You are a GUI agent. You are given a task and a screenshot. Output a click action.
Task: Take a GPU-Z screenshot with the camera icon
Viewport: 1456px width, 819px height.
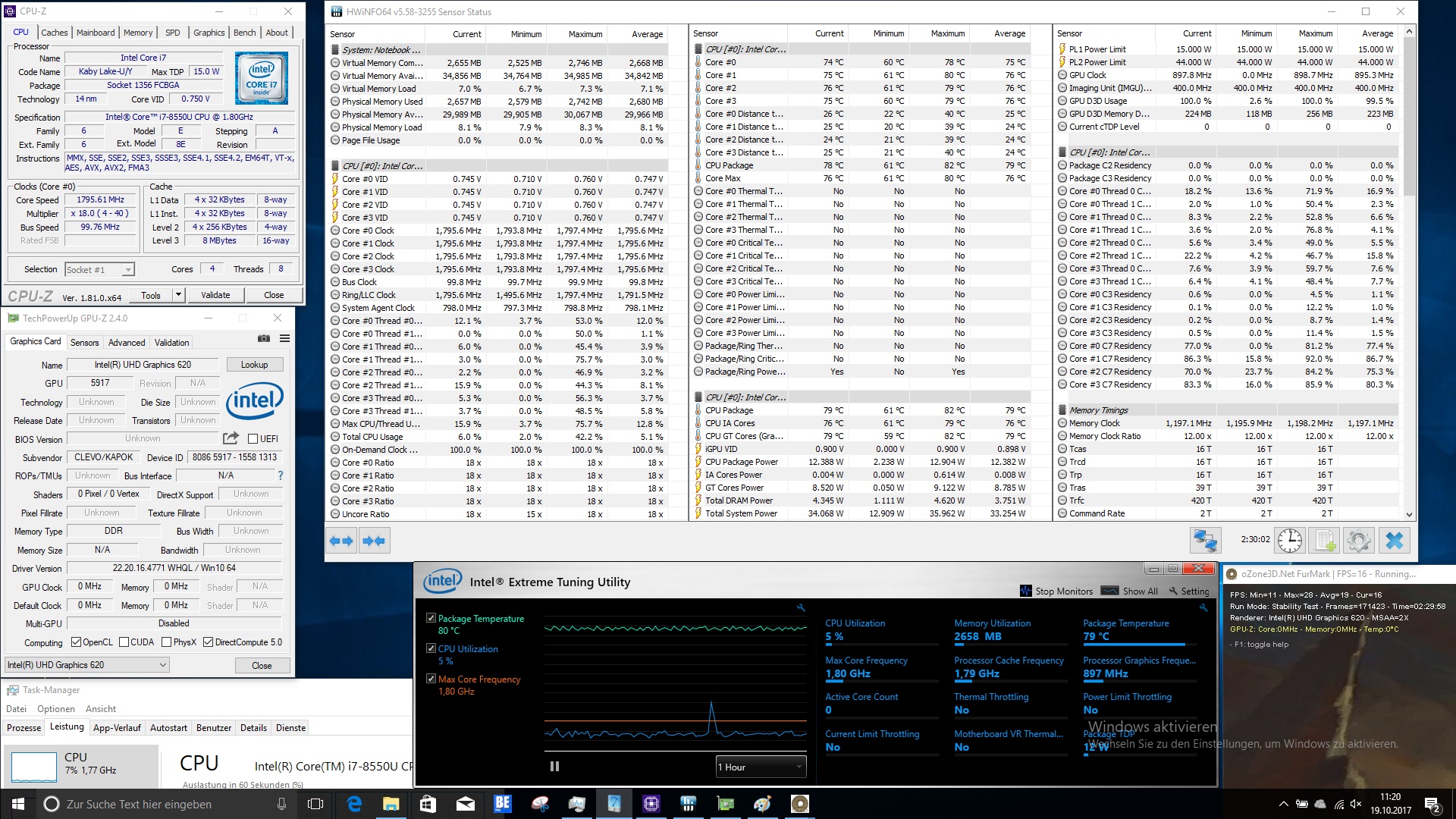pyautogui.click(x=264, y=338)
